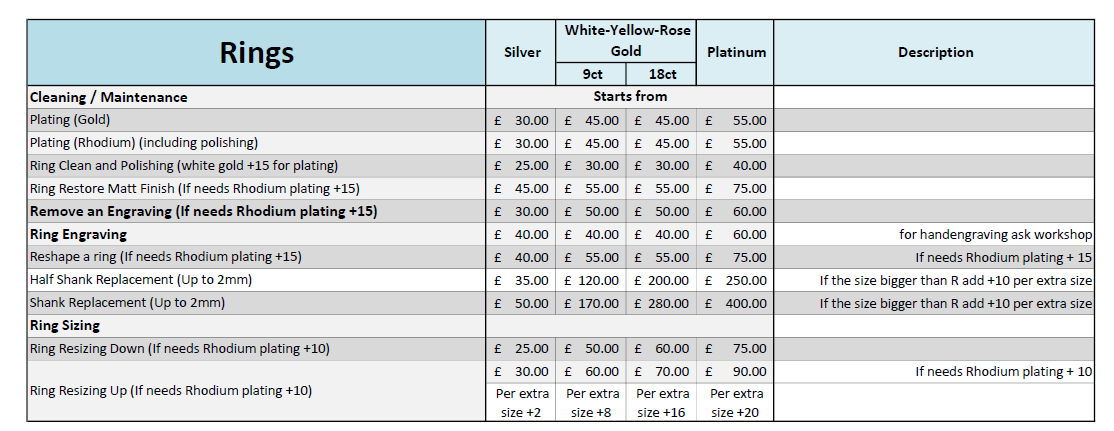Select the Plating (Gold) row label
Screen dimensions: 1114x431
tap(256, 120)
